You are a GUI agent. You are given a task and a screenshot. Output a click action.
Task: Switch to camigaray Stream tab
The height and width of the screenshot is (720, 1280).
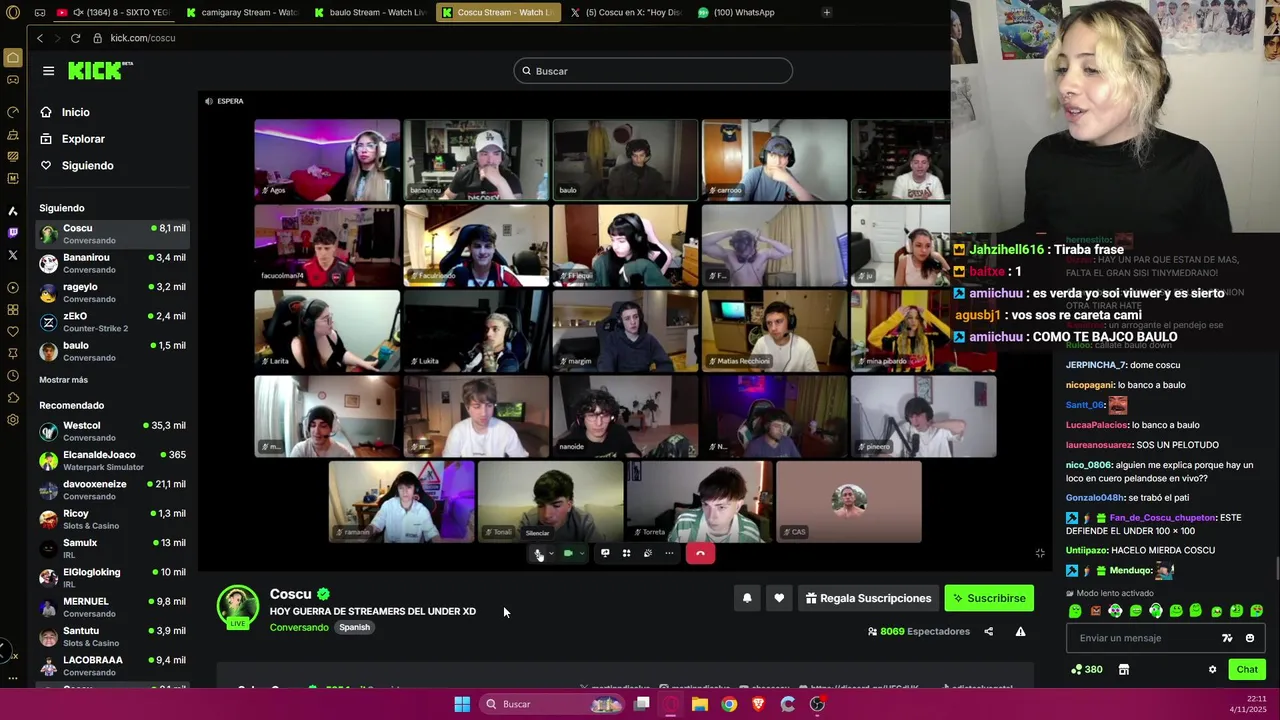[242, 12]
